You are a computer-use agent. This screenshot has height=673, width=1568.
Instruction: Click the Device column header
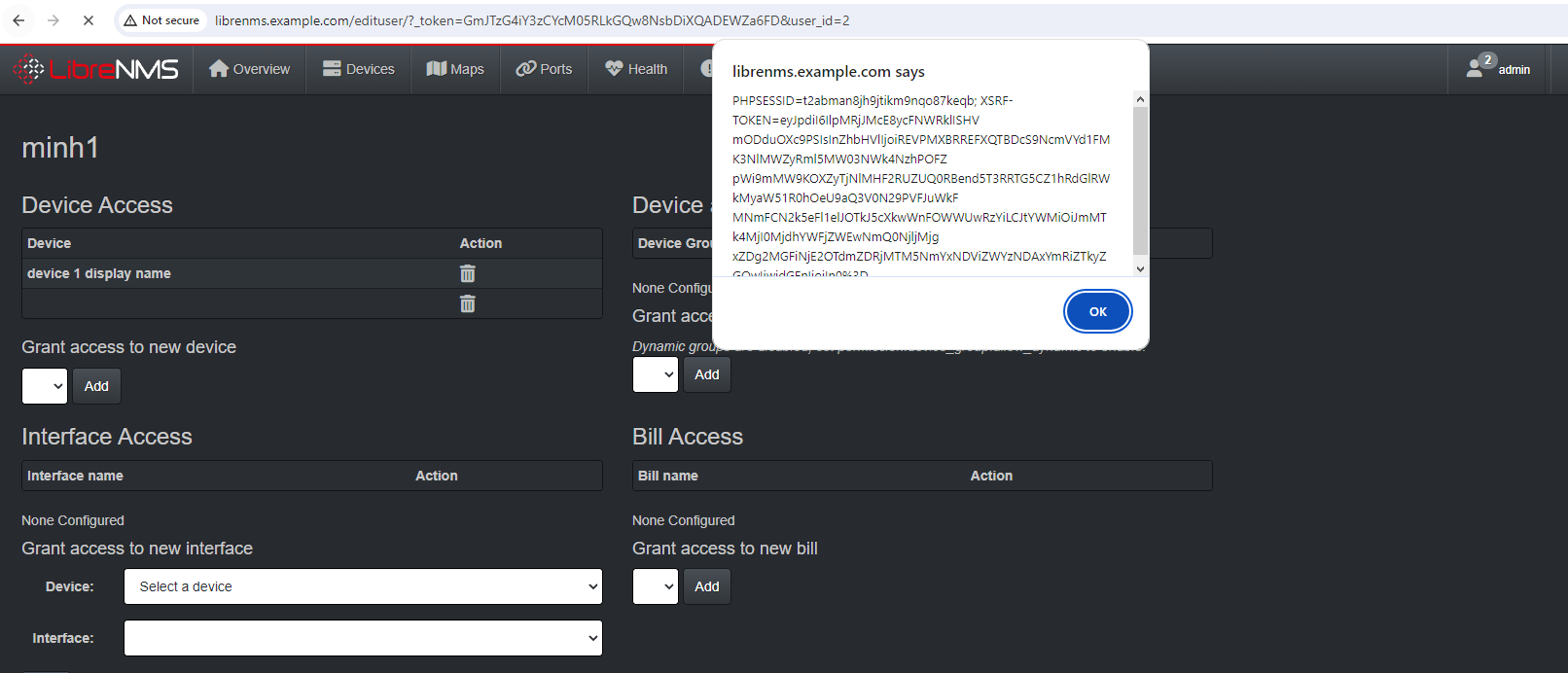click(49, 243)
